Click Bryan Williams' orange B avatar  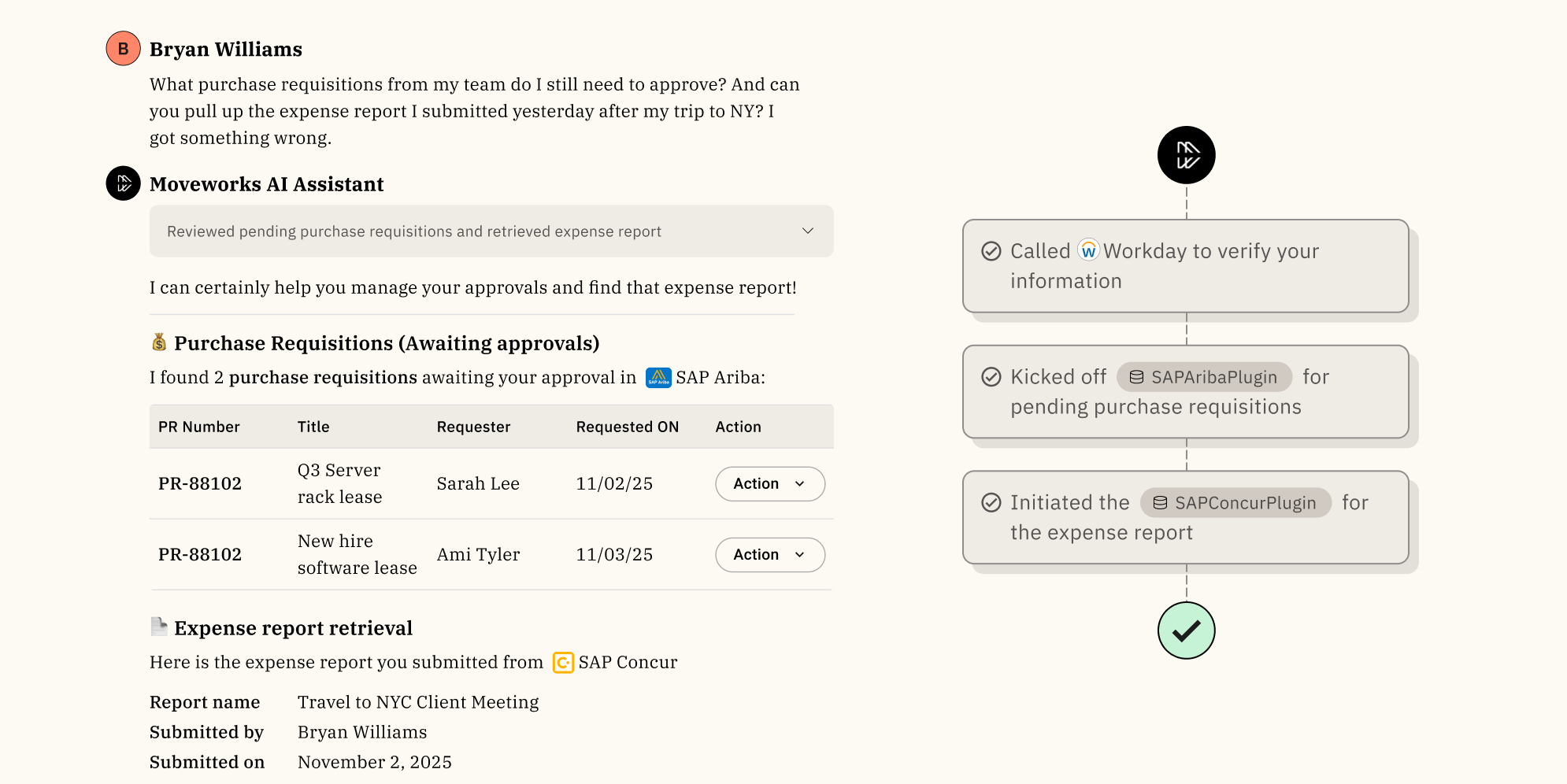pyautogui.click(x=123, y=49)
